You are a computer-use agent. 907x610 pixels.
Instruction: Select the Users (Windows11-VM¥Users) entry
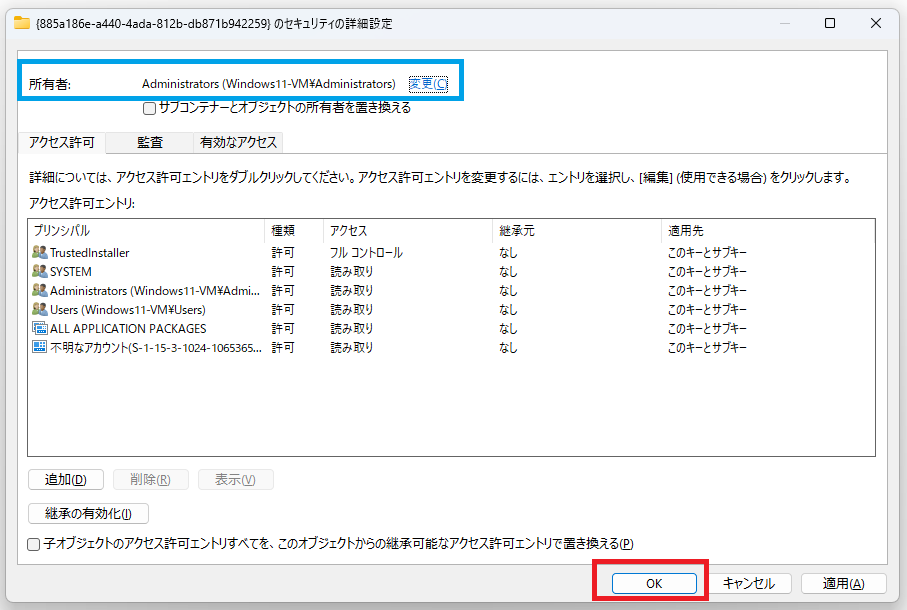click(x=128, y=310)
